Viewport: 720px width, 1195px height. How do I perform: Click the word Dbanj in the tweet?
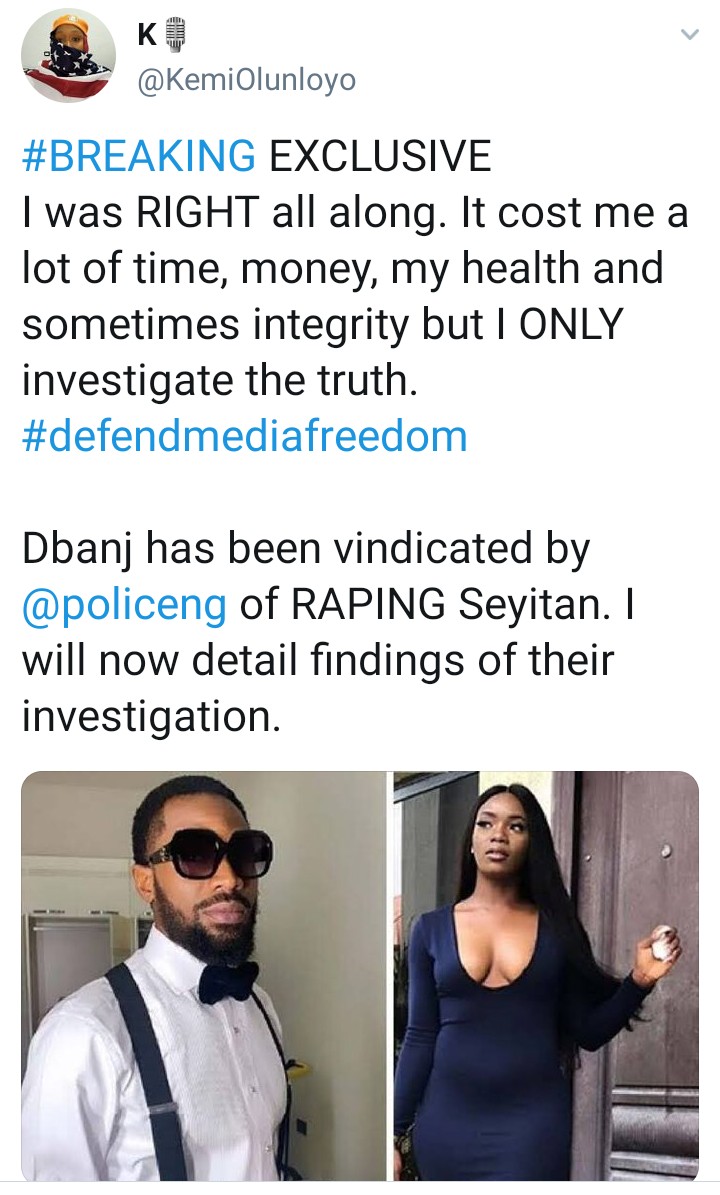pyautogui.click(x=82, y=549)
